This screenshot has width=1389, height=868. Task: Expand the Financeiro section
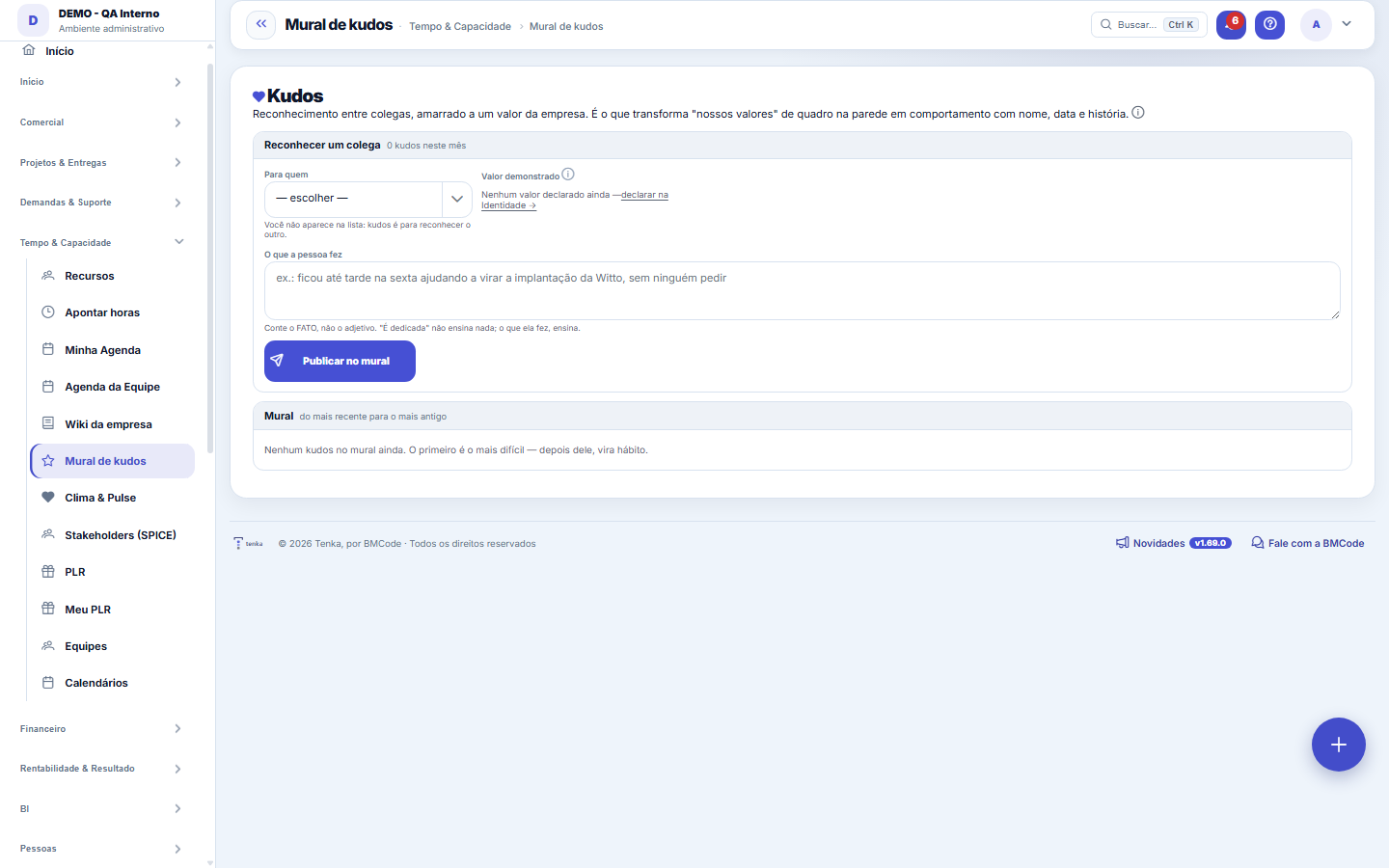tap(101, 729)
